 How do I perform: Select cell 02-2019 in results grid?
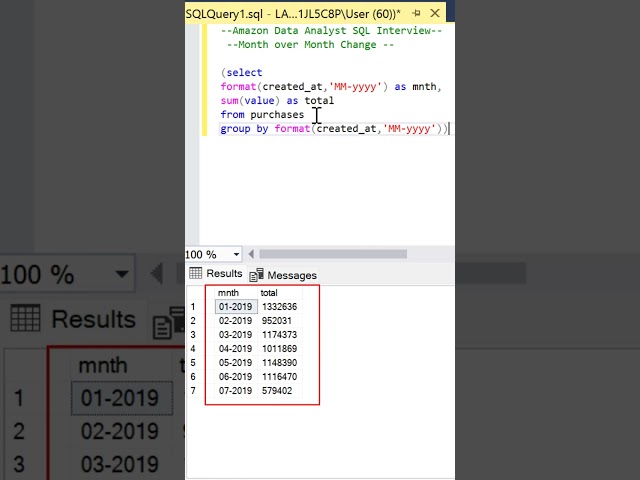click(236, 321)
